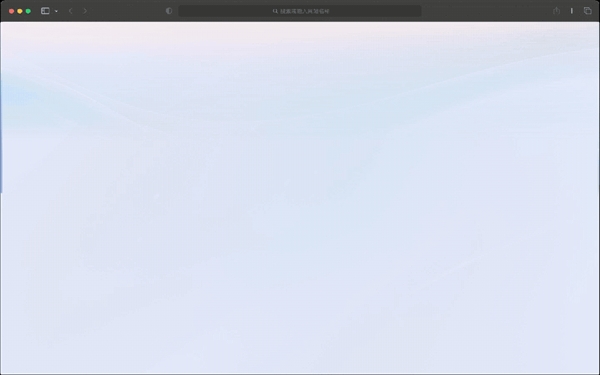Click the magnifier icon in address bar
600x375 pixels.
(x=275, y=11)
